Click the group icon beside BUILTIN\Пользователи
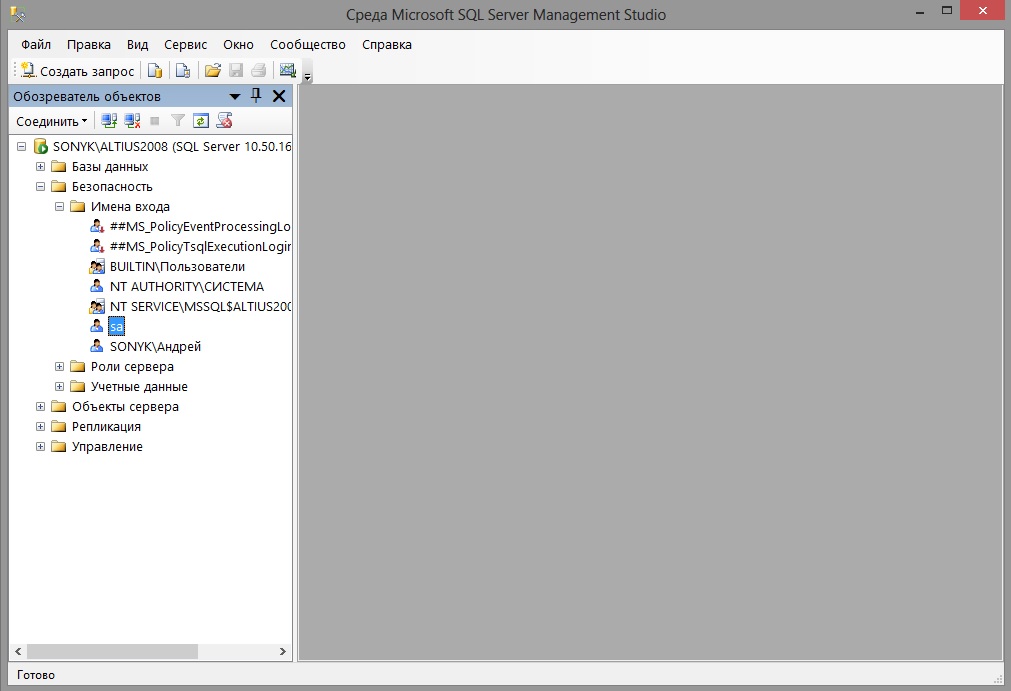Viewport: 1011px width, 691px height. point(97,266)
